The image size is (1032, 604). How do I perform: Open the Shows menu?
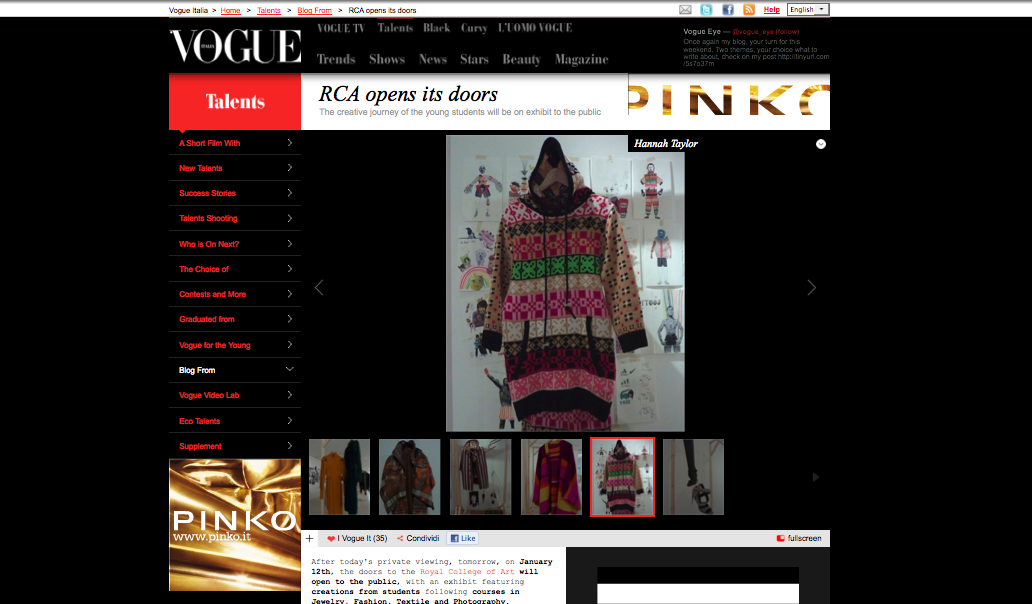[x=387, y=59]
